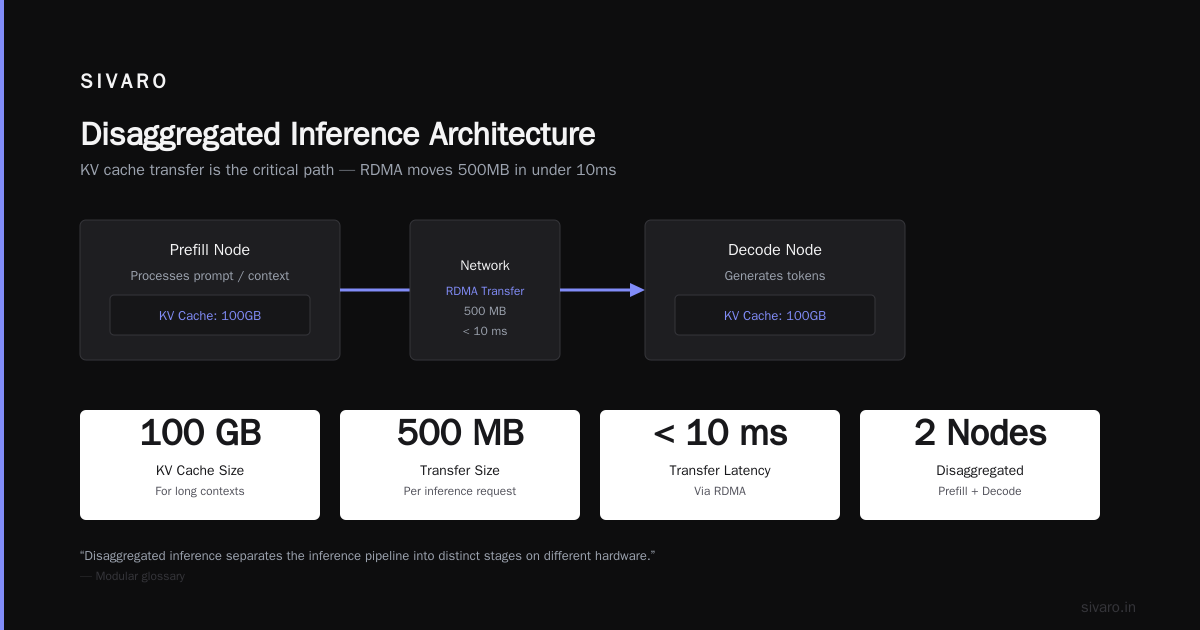
Task: Click the 2 Nodes stat card
Action: pos(980,465)
